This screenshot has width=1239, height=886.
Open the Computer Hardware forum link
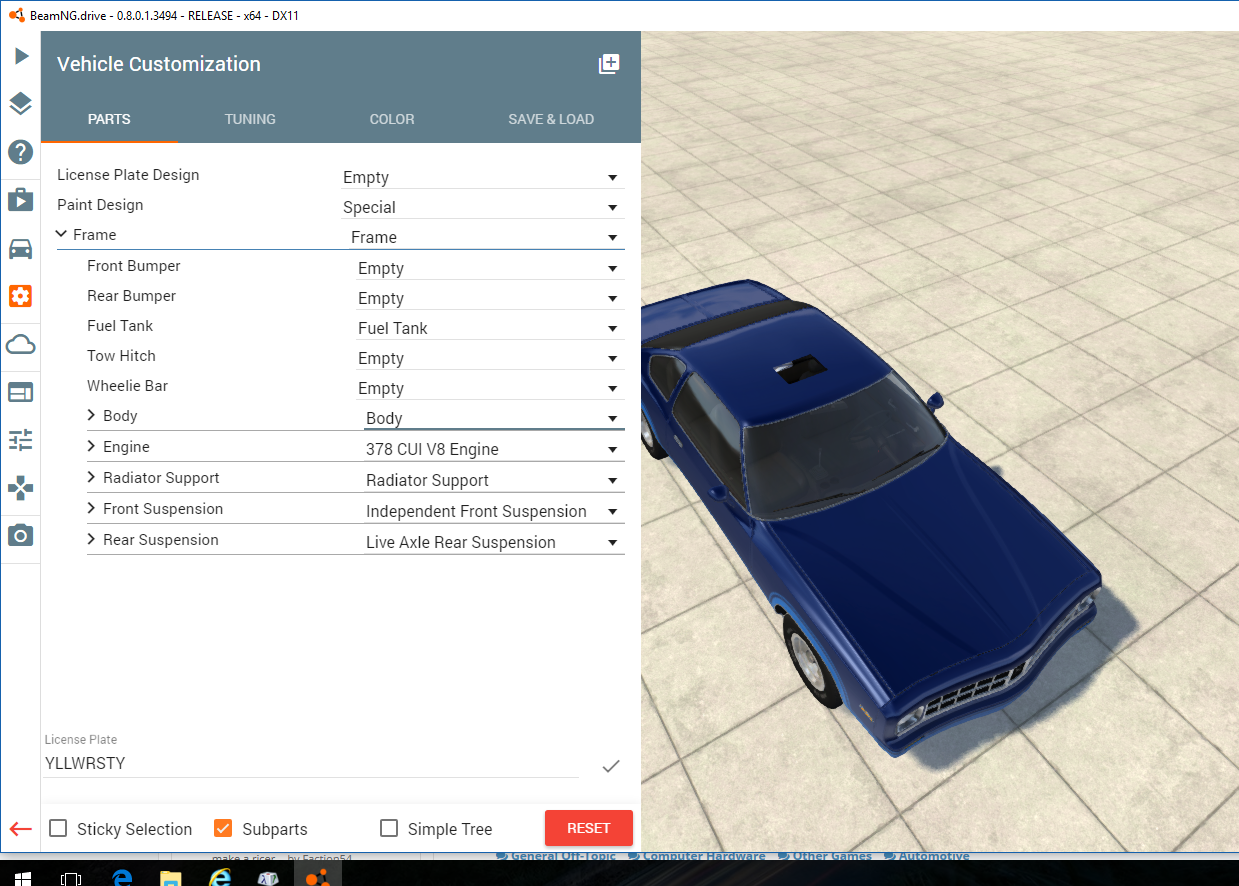[703, 856]
